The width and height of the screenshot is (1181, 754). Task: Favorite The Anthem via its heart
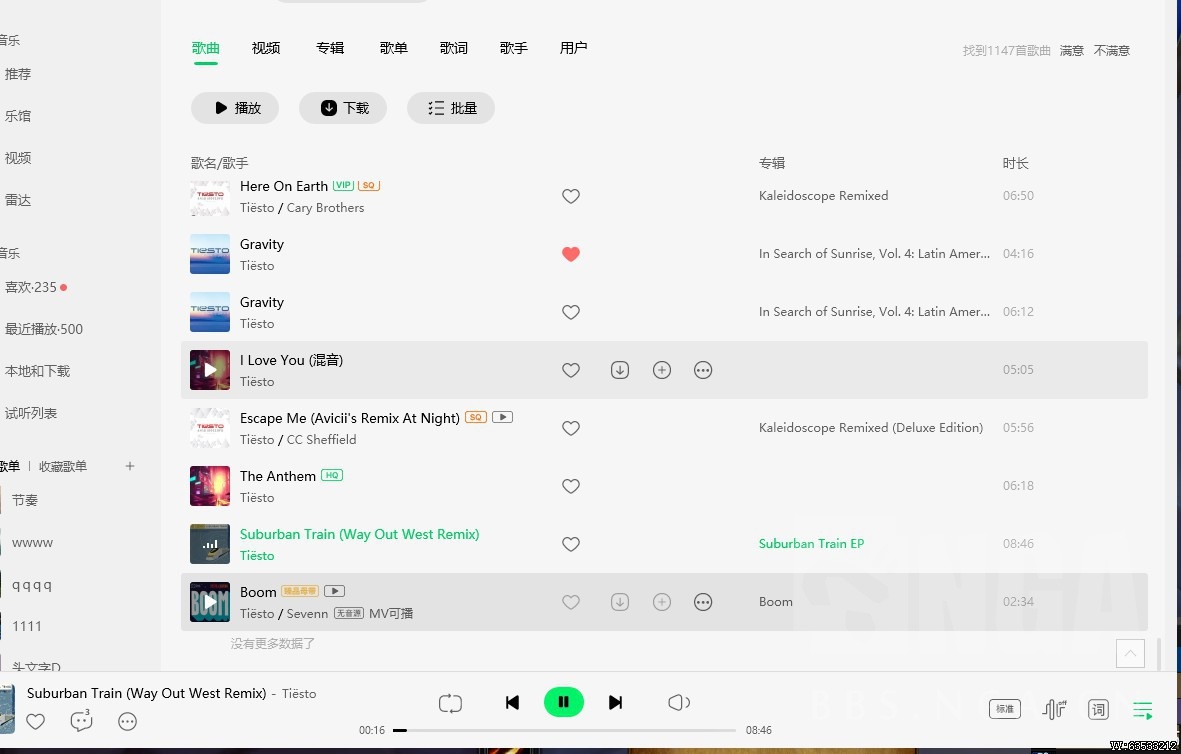click(571, 486)
